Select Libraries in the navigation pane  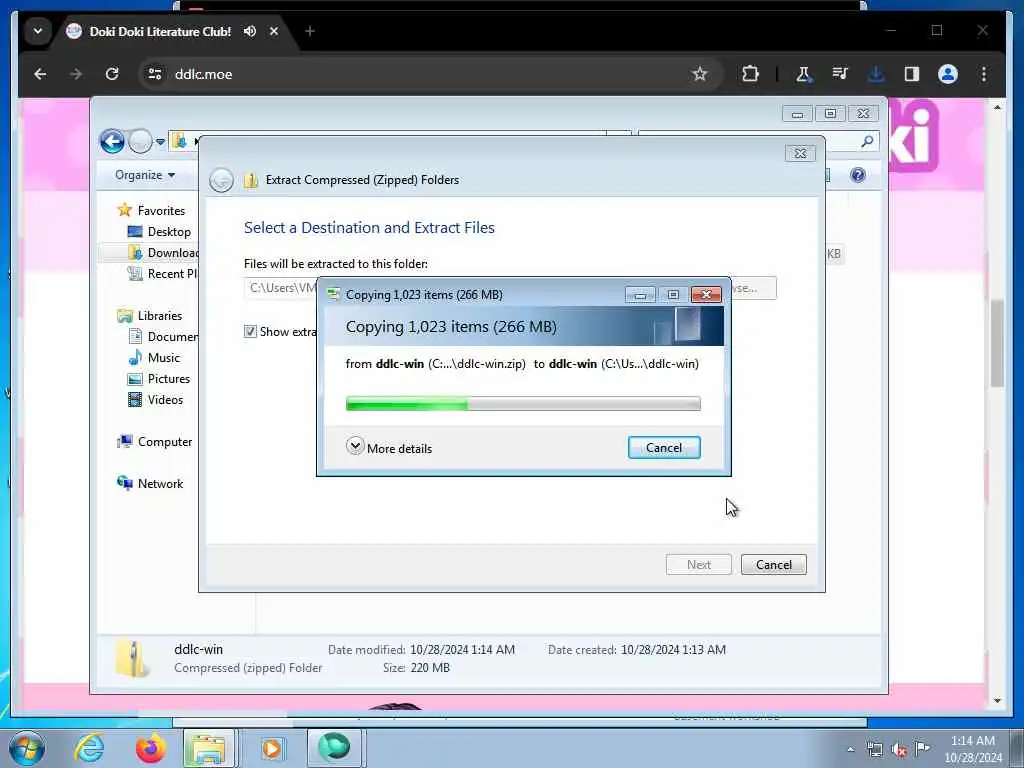pyautogui.click(x=150, y=315)
